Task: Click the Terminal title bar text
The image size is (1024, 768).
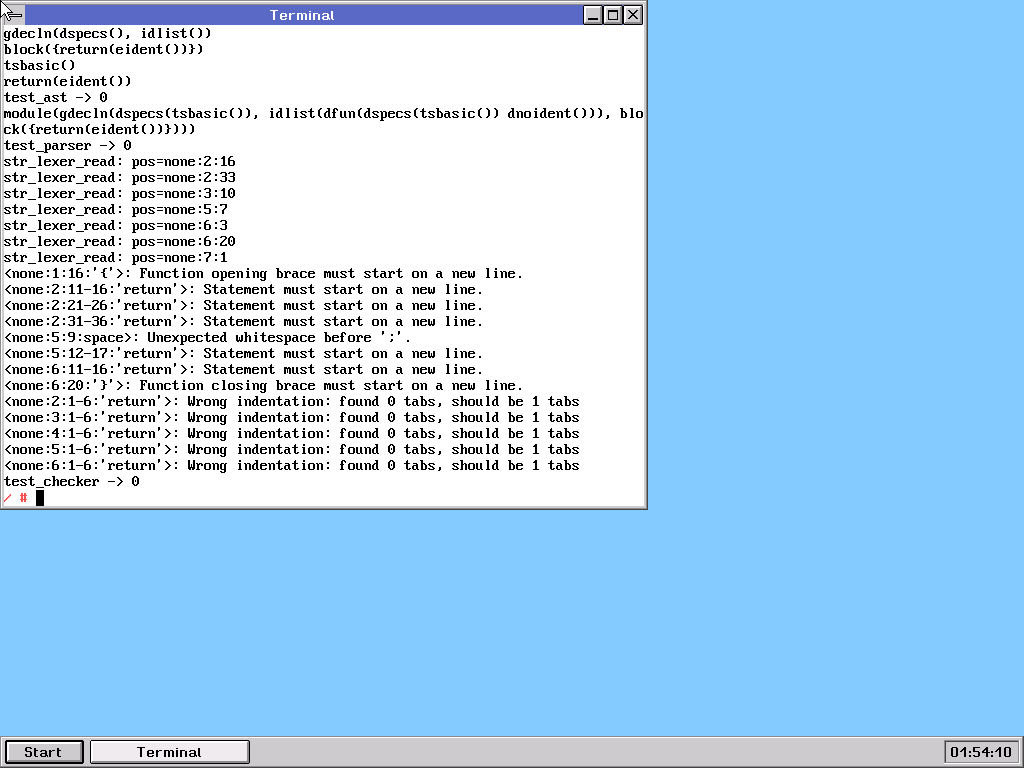Action: [302, 15]
